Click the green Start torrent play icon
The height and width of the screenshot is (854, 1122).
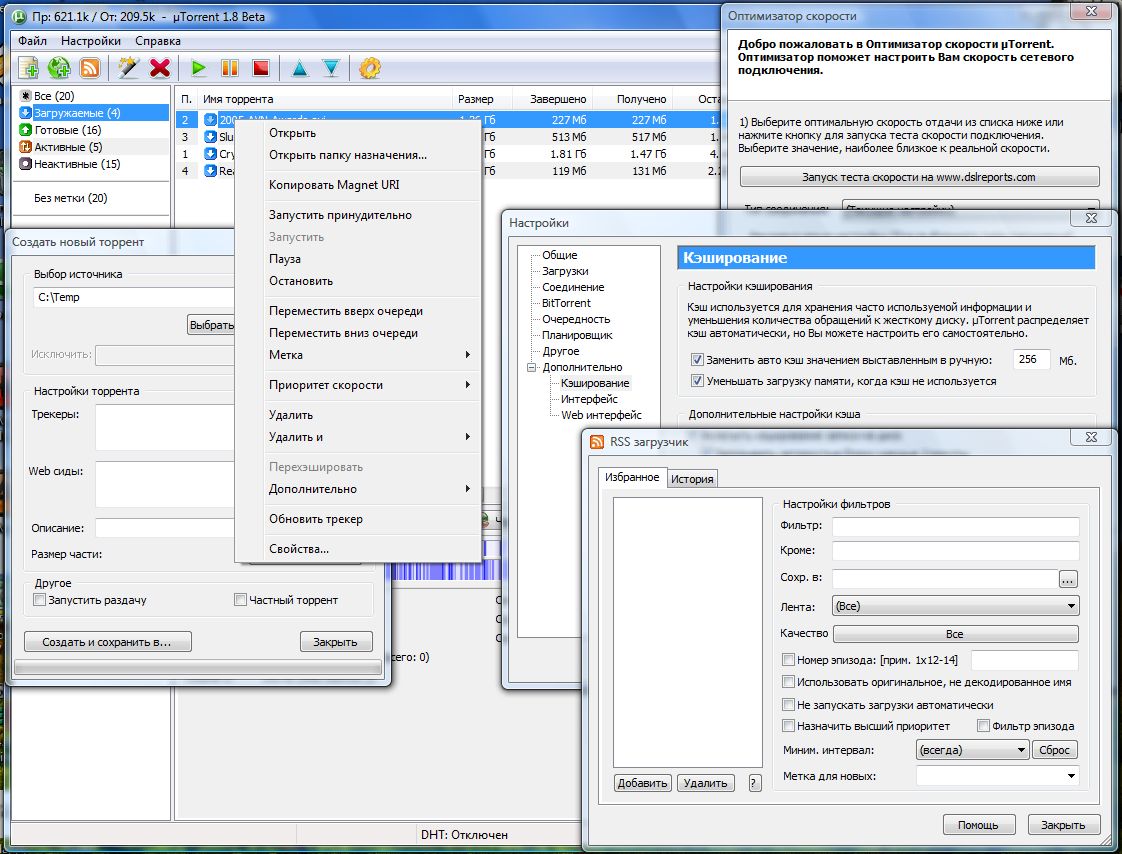coord(198,68)
